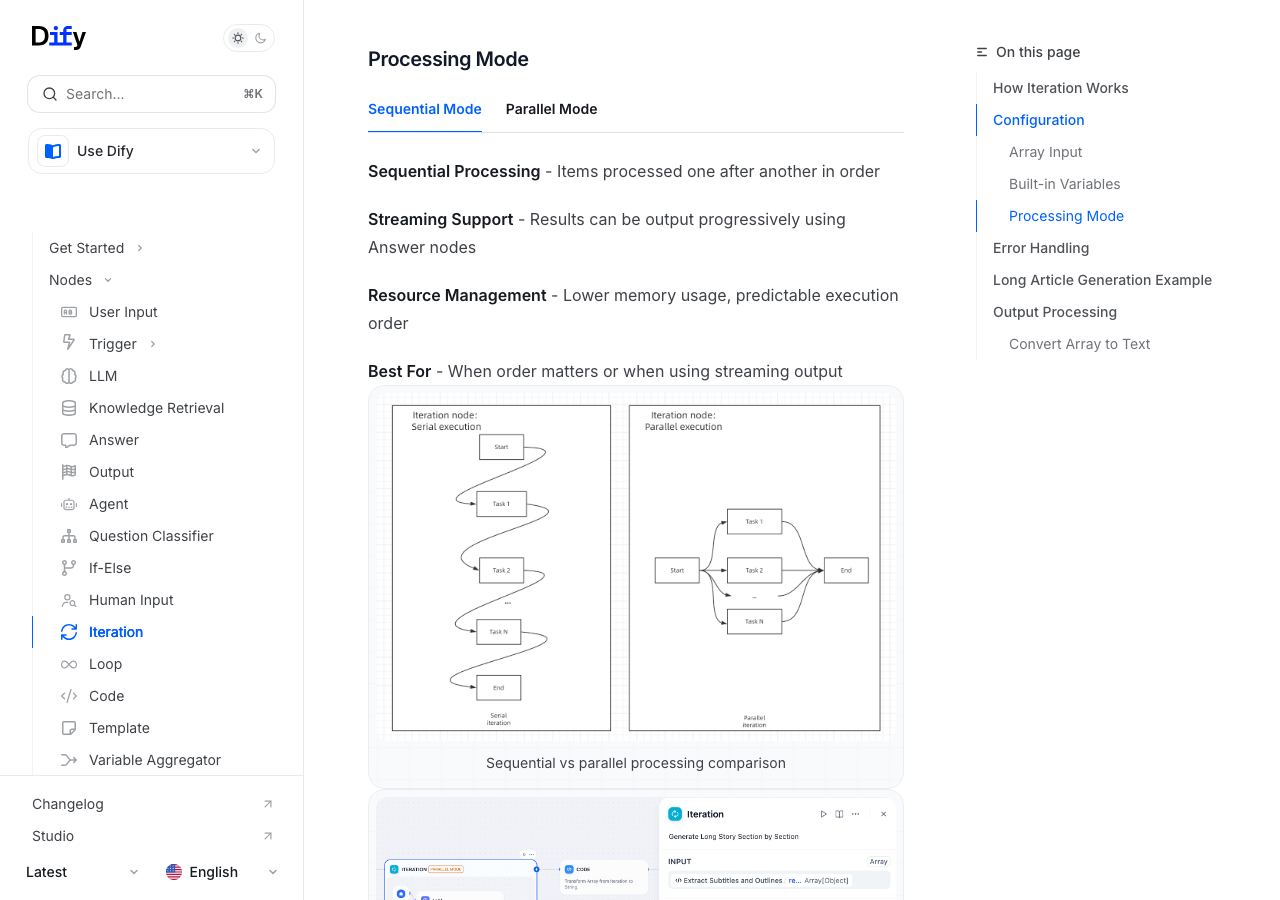Click the Knowledge Retrieval database icon
The image size is (1280, 900).
coord(69,408)
